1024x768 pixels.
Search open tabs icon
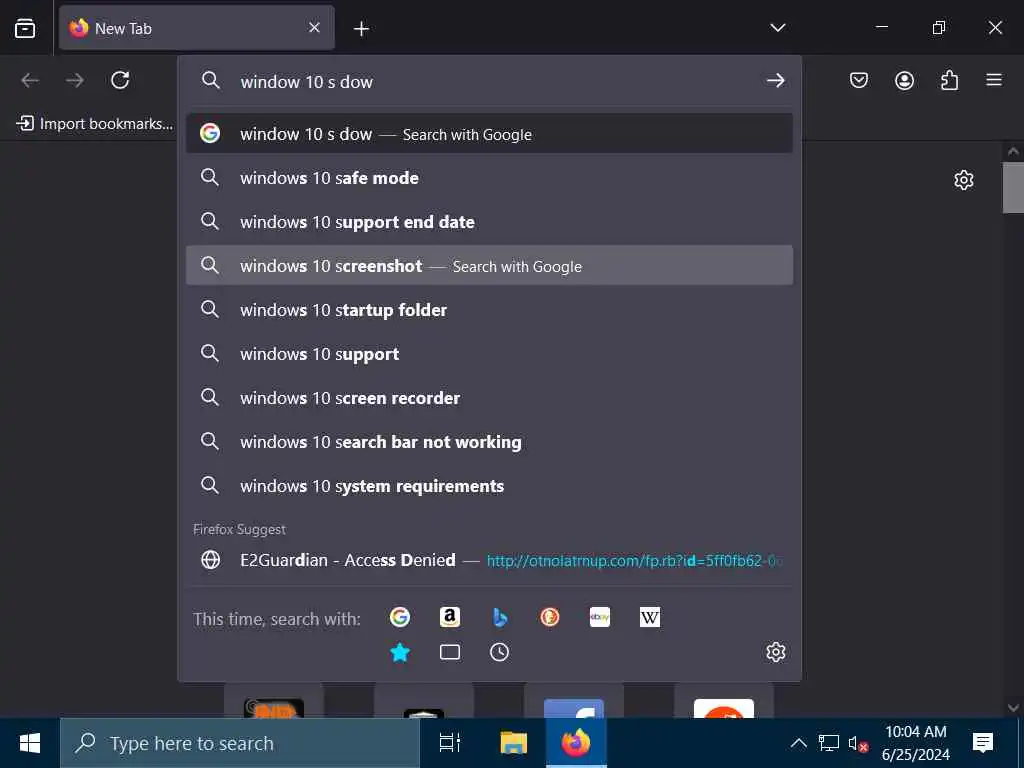pyautogui.click(x=450, y=652)
